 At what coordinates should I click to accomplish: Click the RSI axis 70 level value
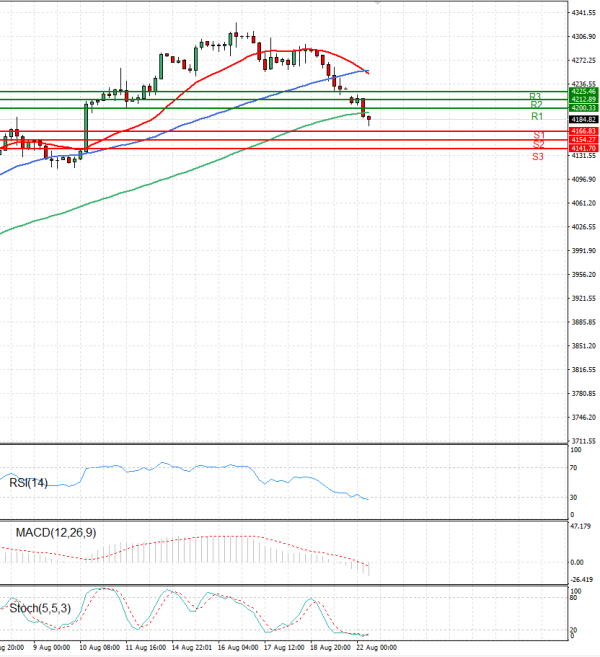tap(574, 468)
